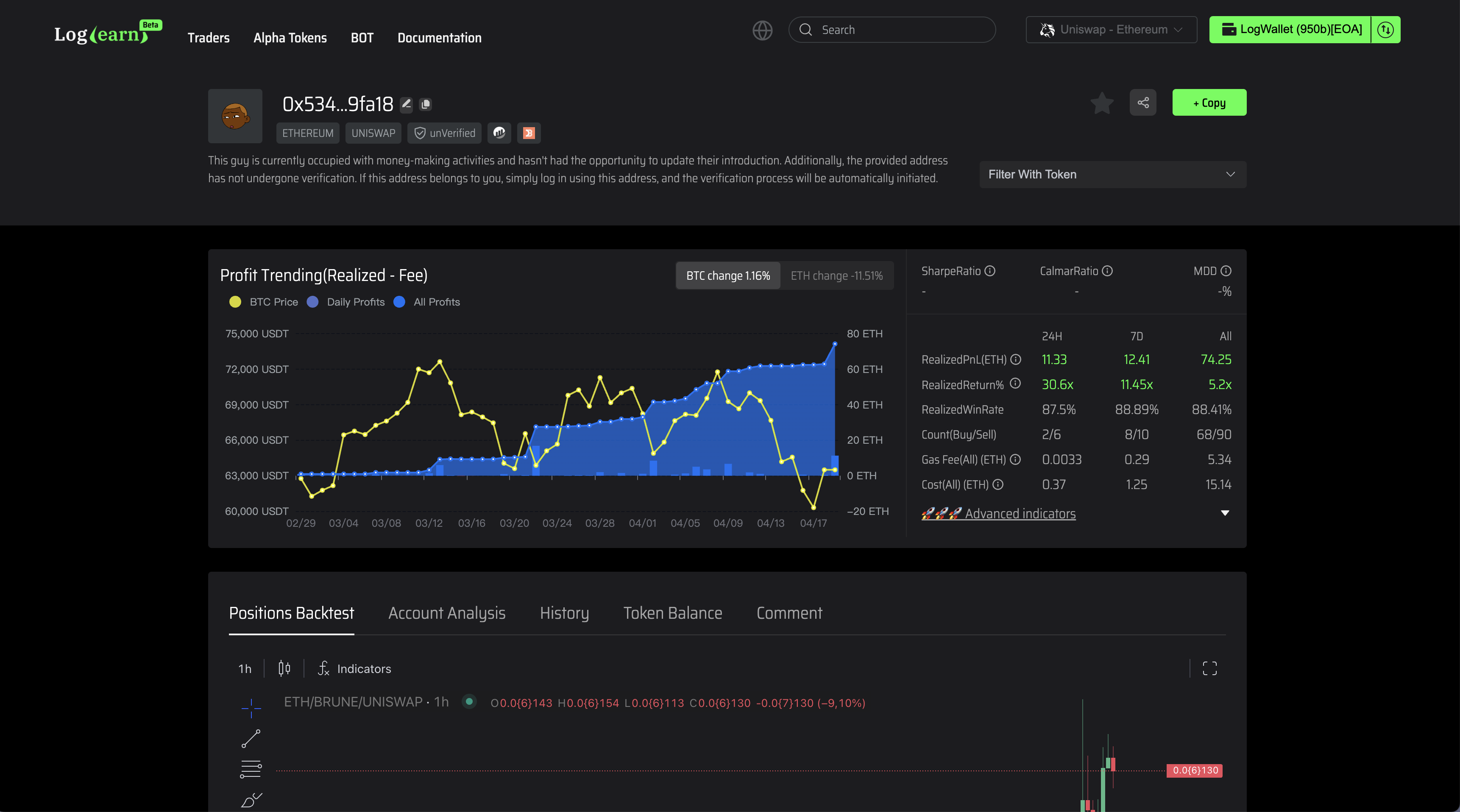Click the ETH/BRUNE/UNISWAP · 1h chart title
Image resolution: width=1460 pixels, height=812 pixels.
(x=366, y=702)
